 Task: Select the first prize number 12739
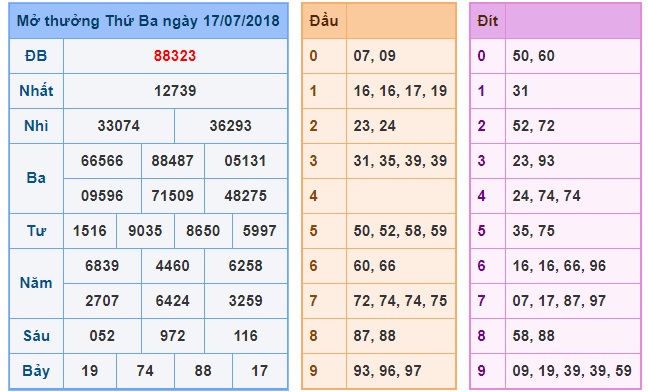(175, 91)
